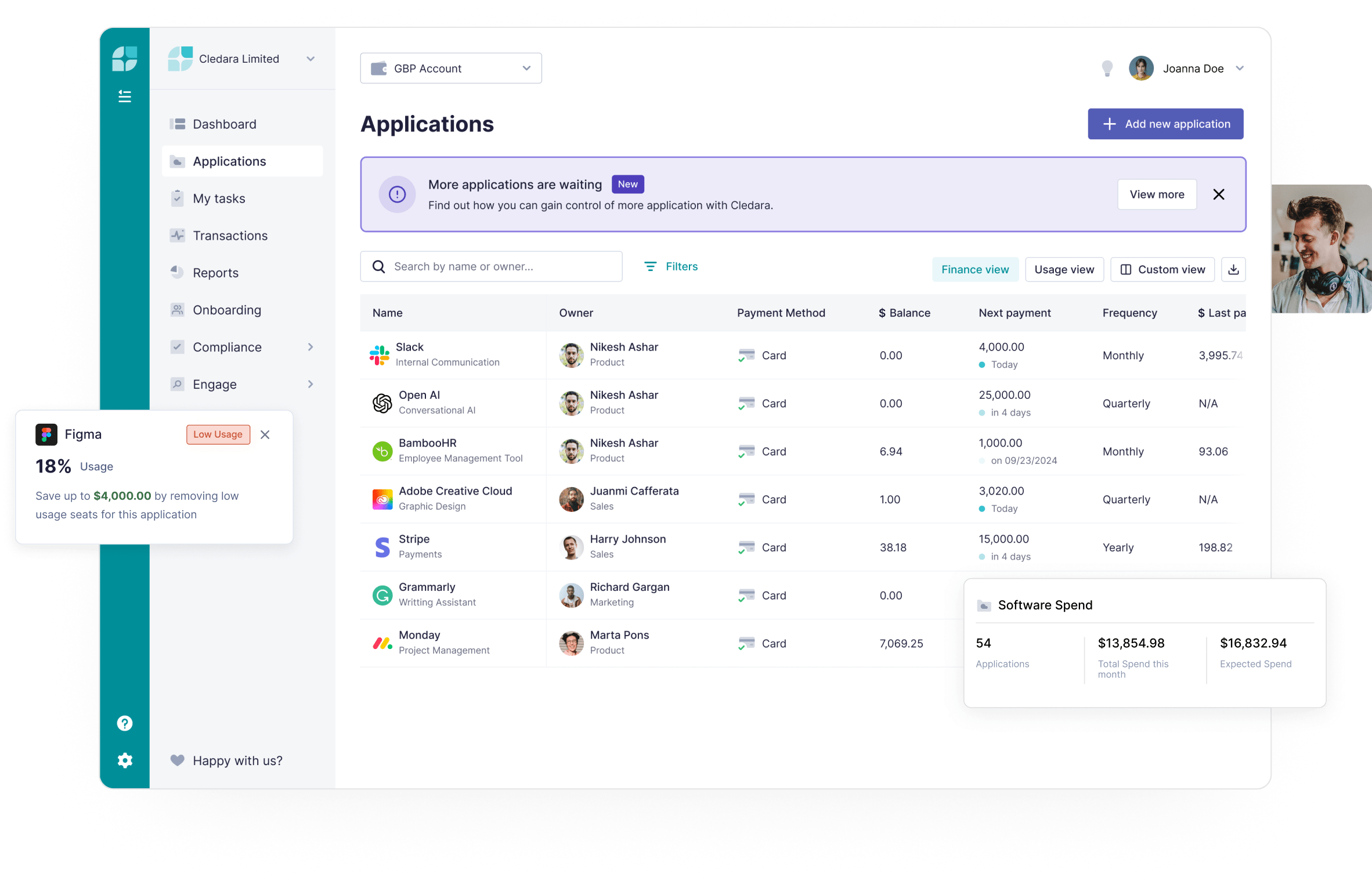The image size is (1372, 884).
Task: Open the GBP Account dropdown
Action: point(451,68)
